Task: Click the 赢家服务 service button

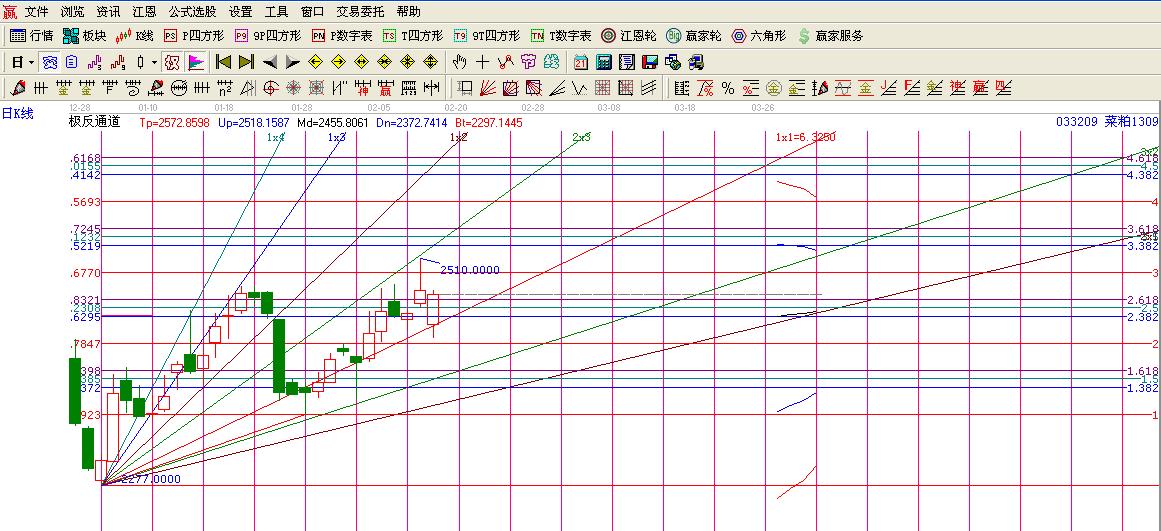Action: (830, 36)
